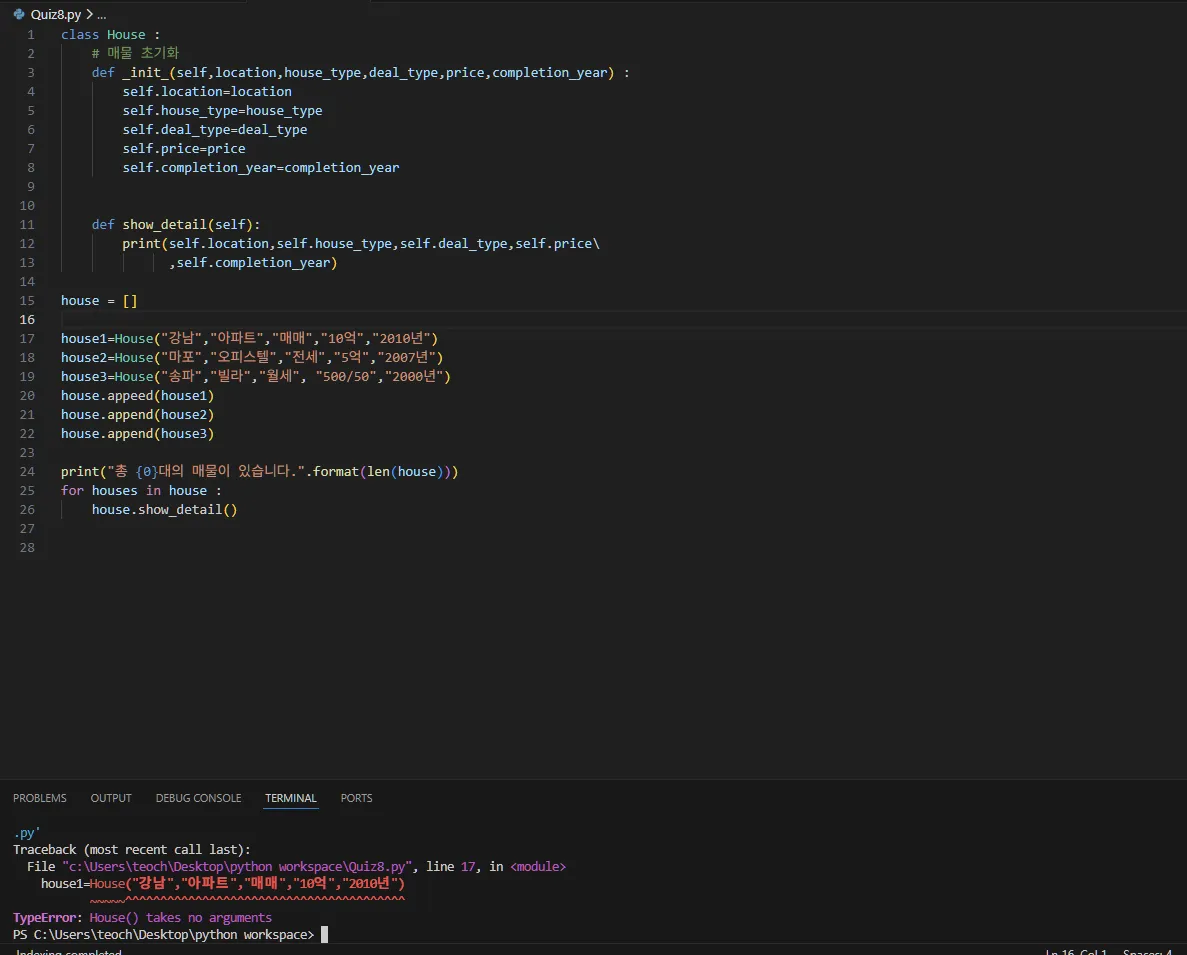Select the TERMINAL panel tab

[290, 798]
